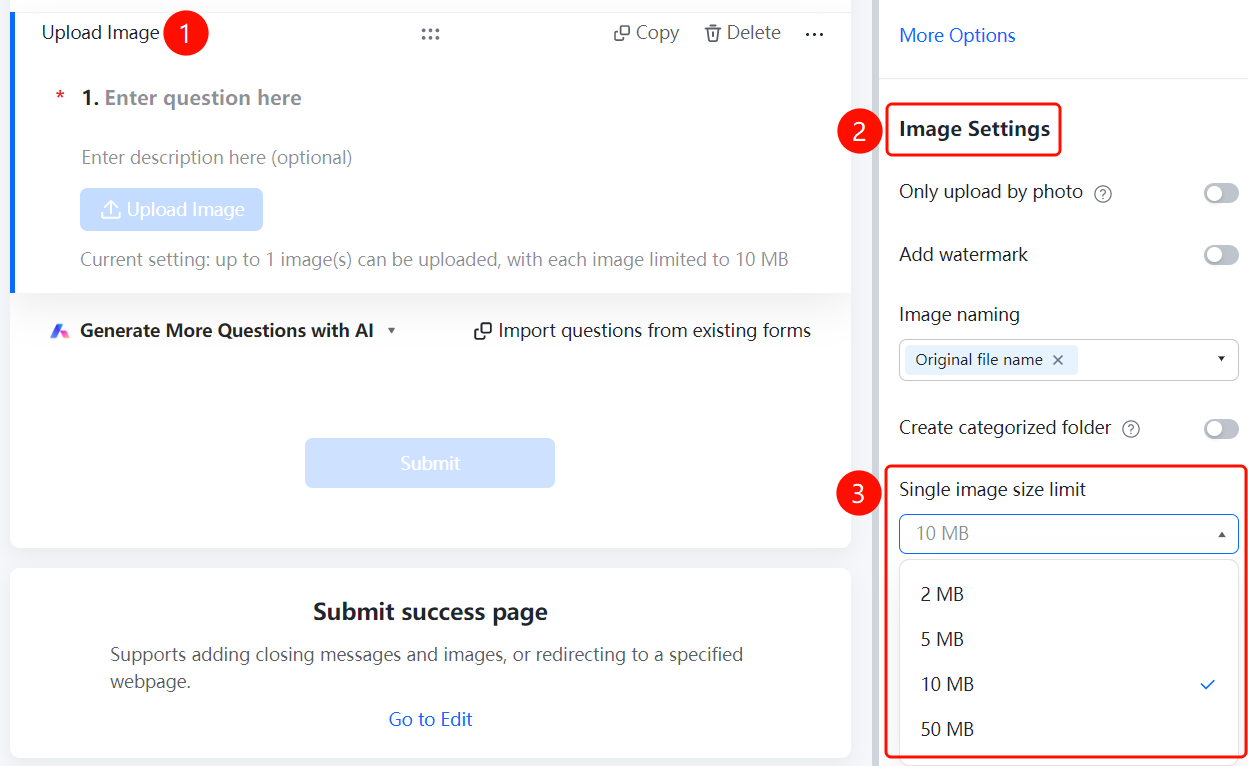Click the Go to Edit link
This screenshot has height=766, width=1248.
(x=430, y=719)
